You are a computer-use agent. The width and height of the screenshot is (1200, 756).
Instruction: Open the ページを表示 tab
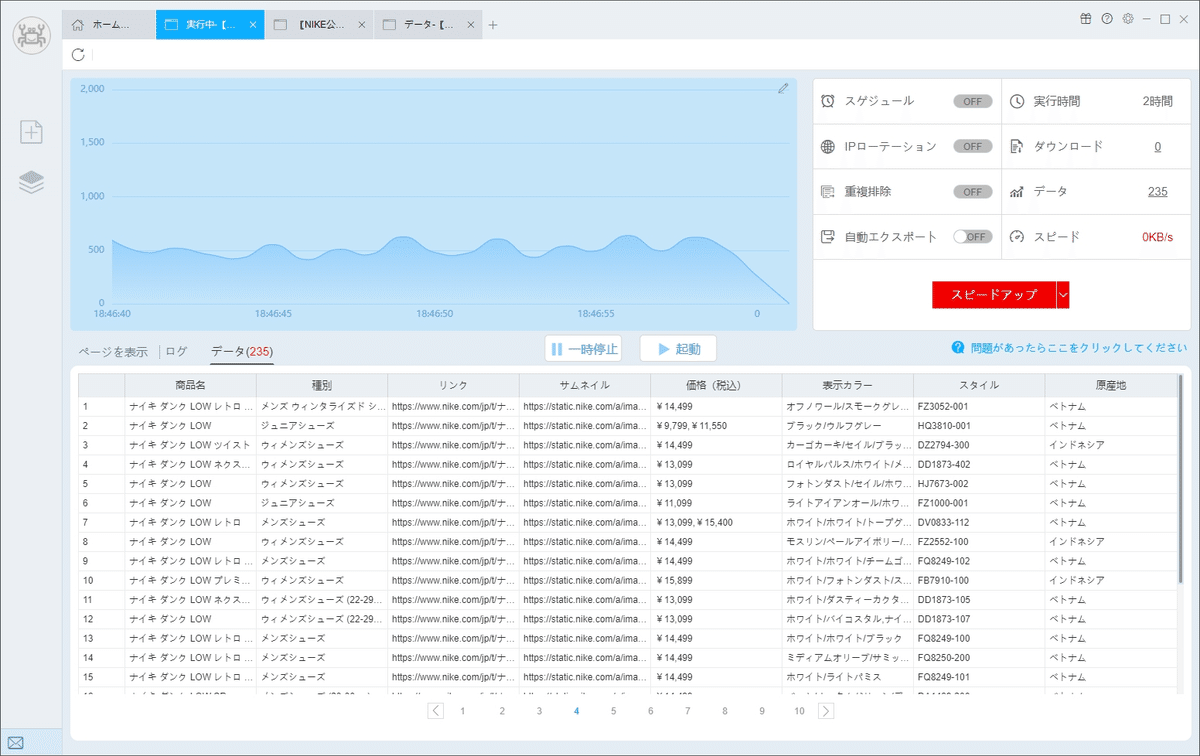(x=113, y=351)
